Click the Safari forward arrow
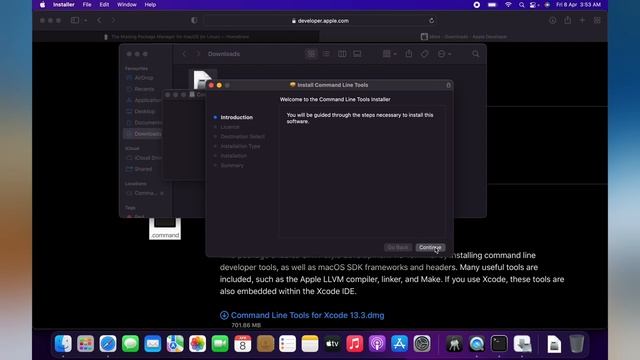Image resolution: width=640 pixels, height=360 pixels. tap(113, 20)
